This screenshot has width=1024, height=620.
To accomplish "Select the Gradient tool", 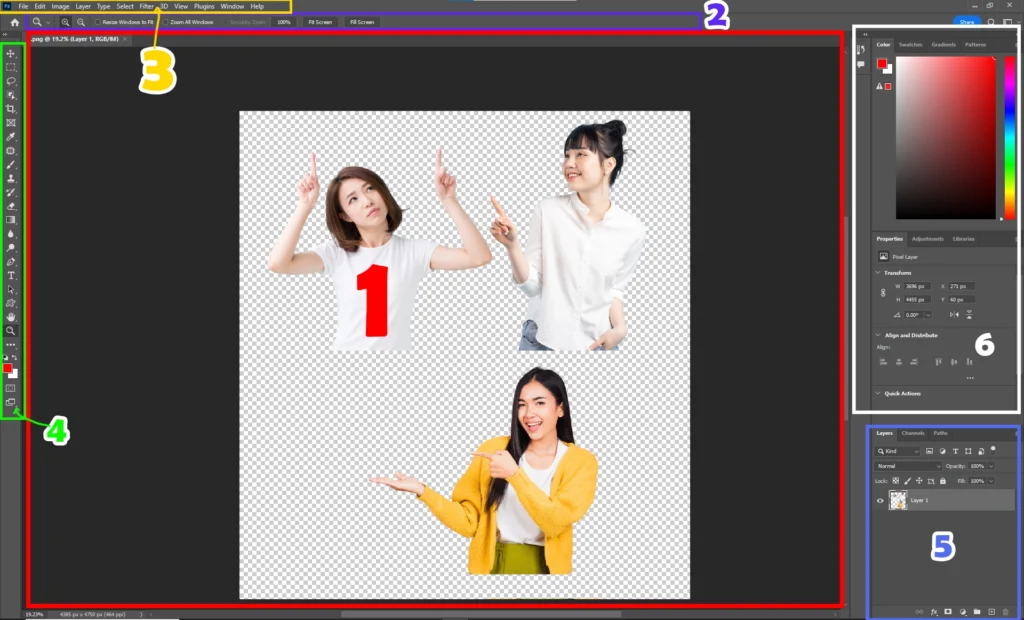I will point(10,220).
